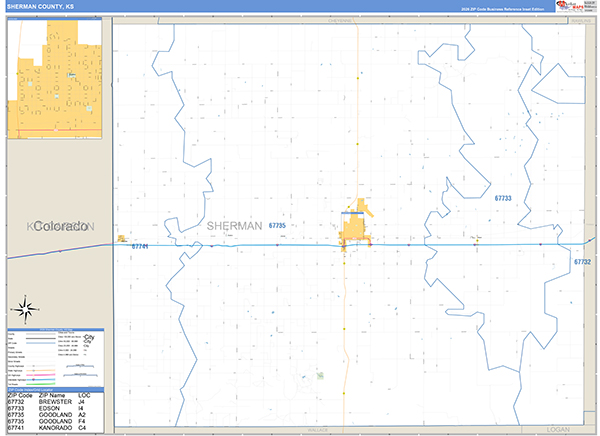Click the small orange Kanorado town area

tap(122, 238)
